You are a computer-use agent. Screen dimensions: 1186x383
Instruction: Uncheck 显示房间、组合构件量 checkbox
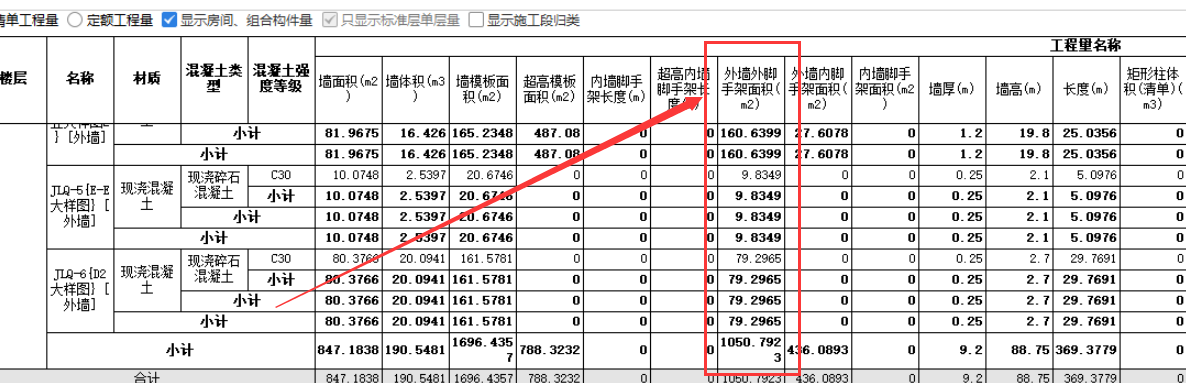pos(169,20)
